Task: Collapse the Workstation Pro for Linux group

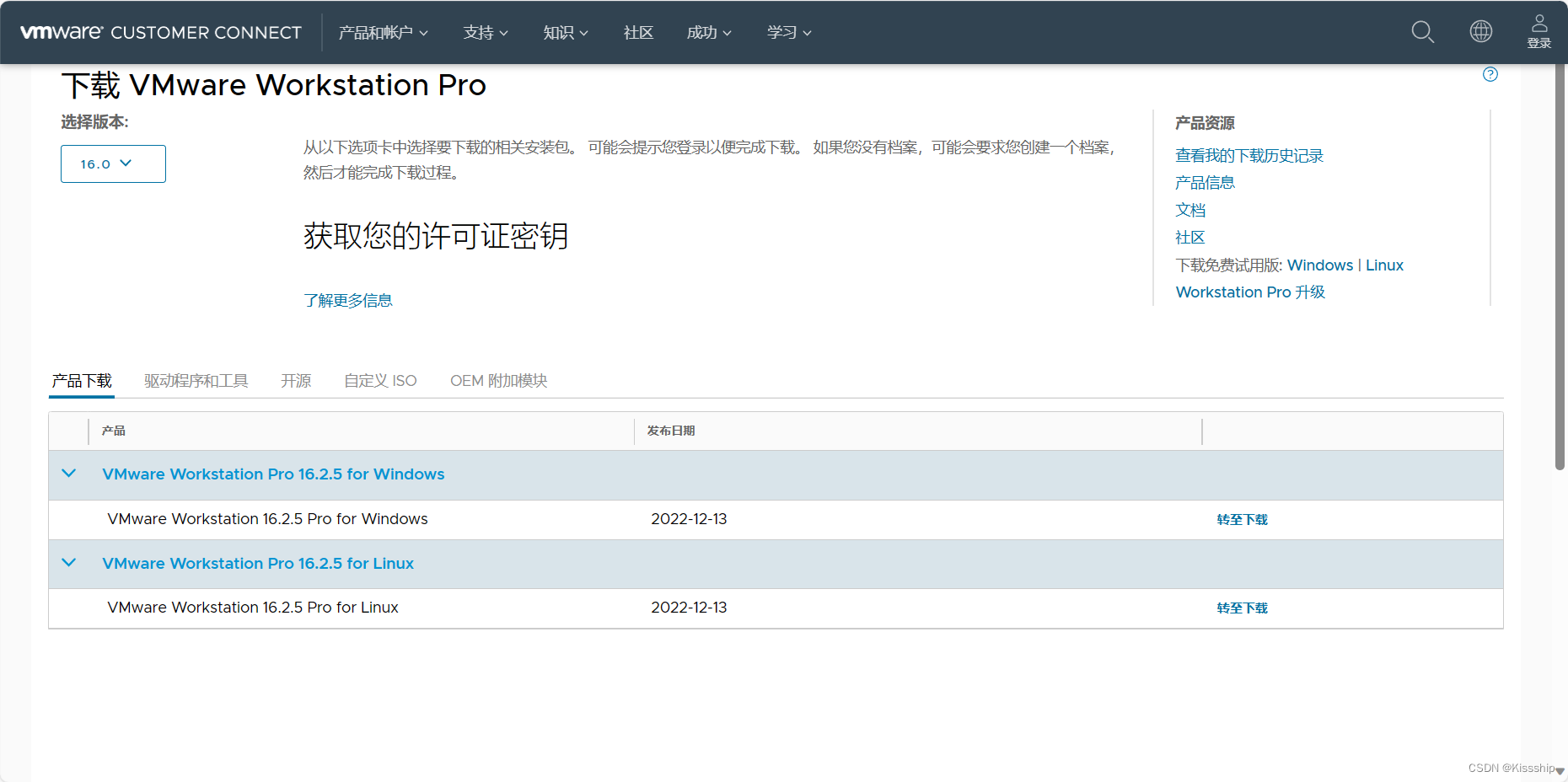Action: pos(69,563)
